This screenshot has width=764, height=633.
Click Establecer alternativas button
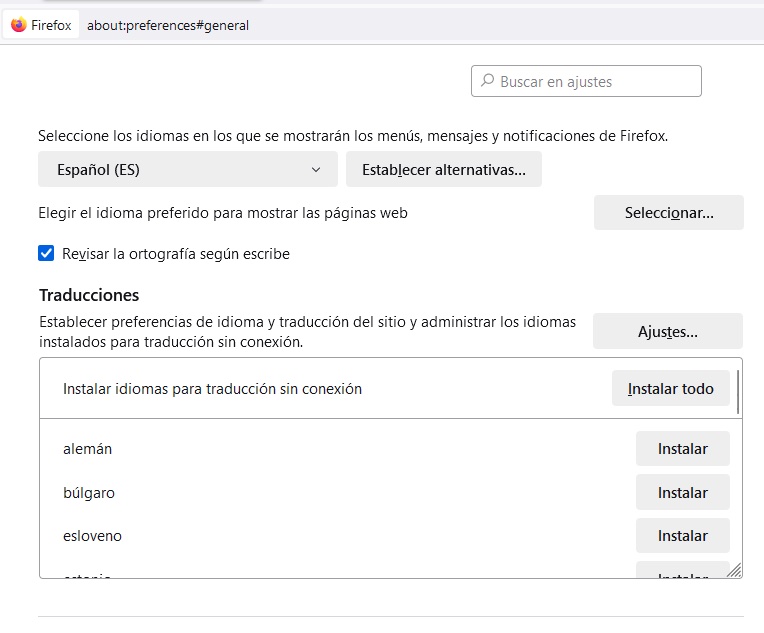[443, 169]
